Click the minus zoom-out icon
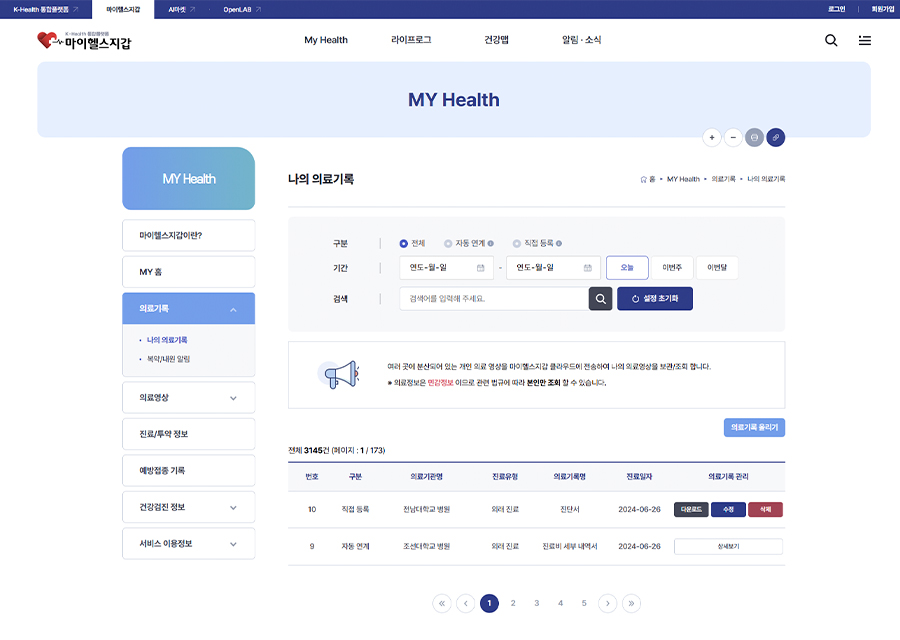The width and height of the screenshot is (900, 640). 733,137
